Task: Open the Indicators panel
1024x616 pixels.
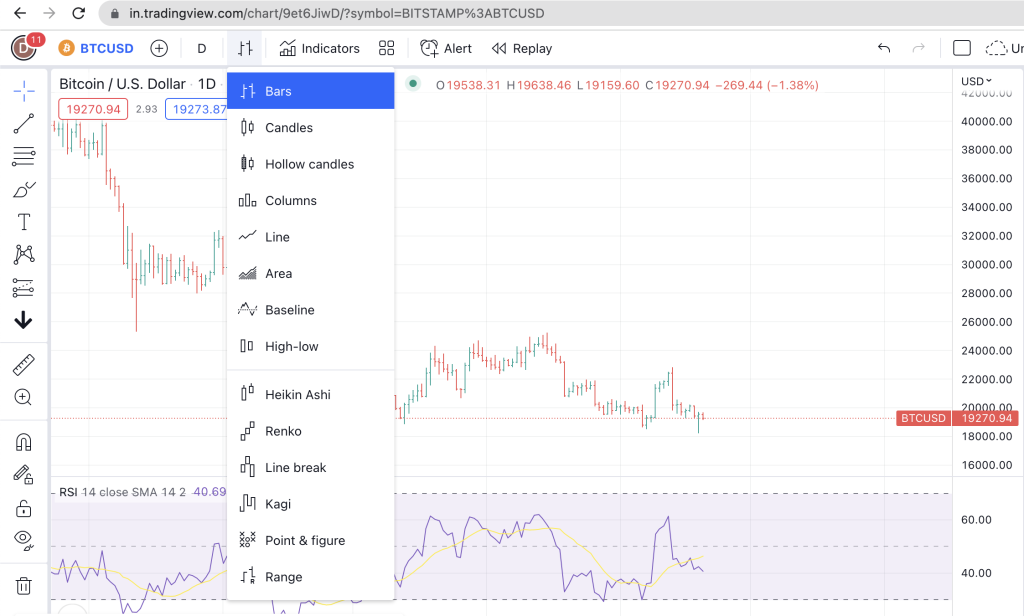Action: 319,48
